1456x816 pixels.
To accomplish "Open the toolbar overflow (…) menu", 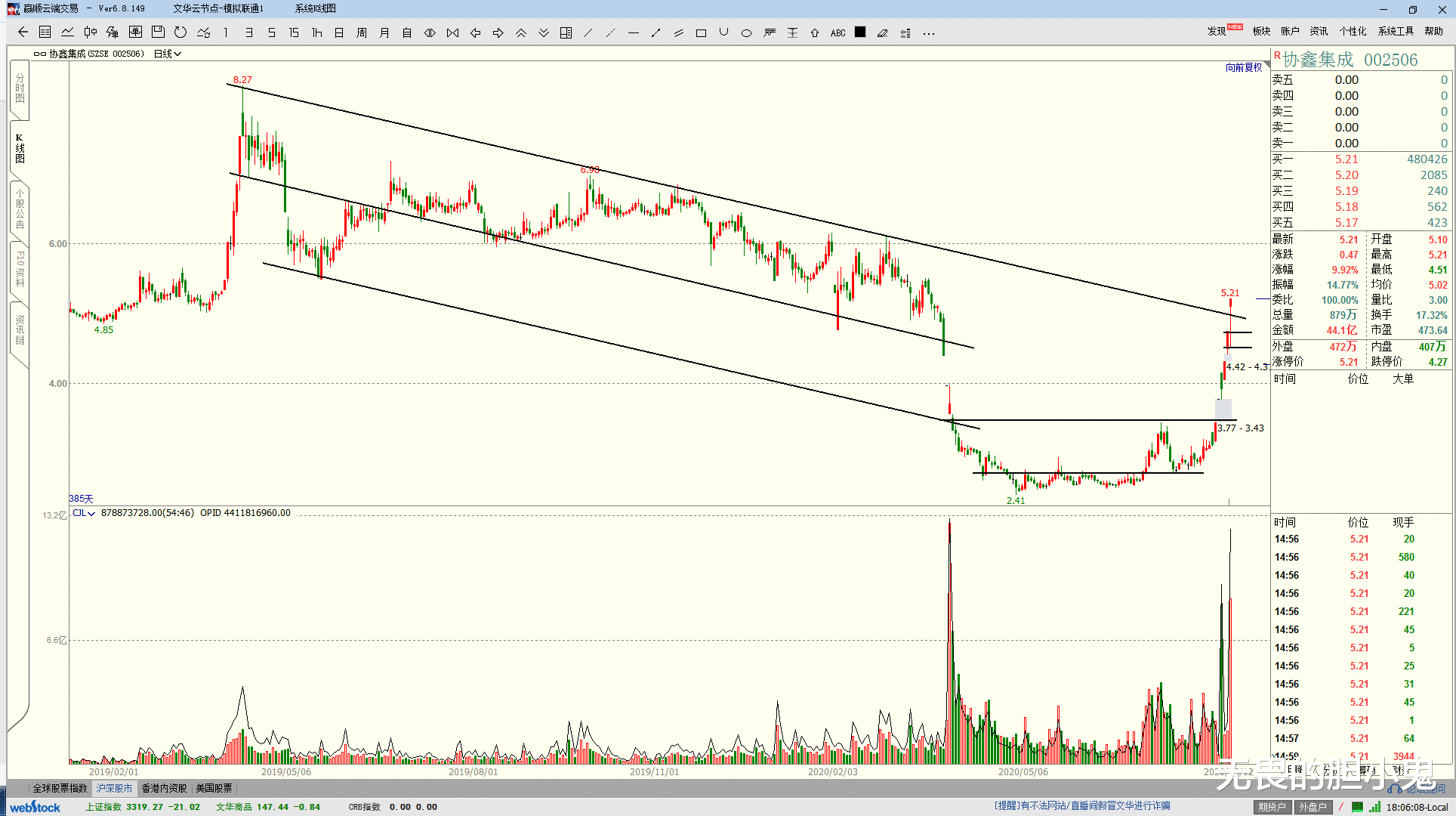I will pos(928,32).
